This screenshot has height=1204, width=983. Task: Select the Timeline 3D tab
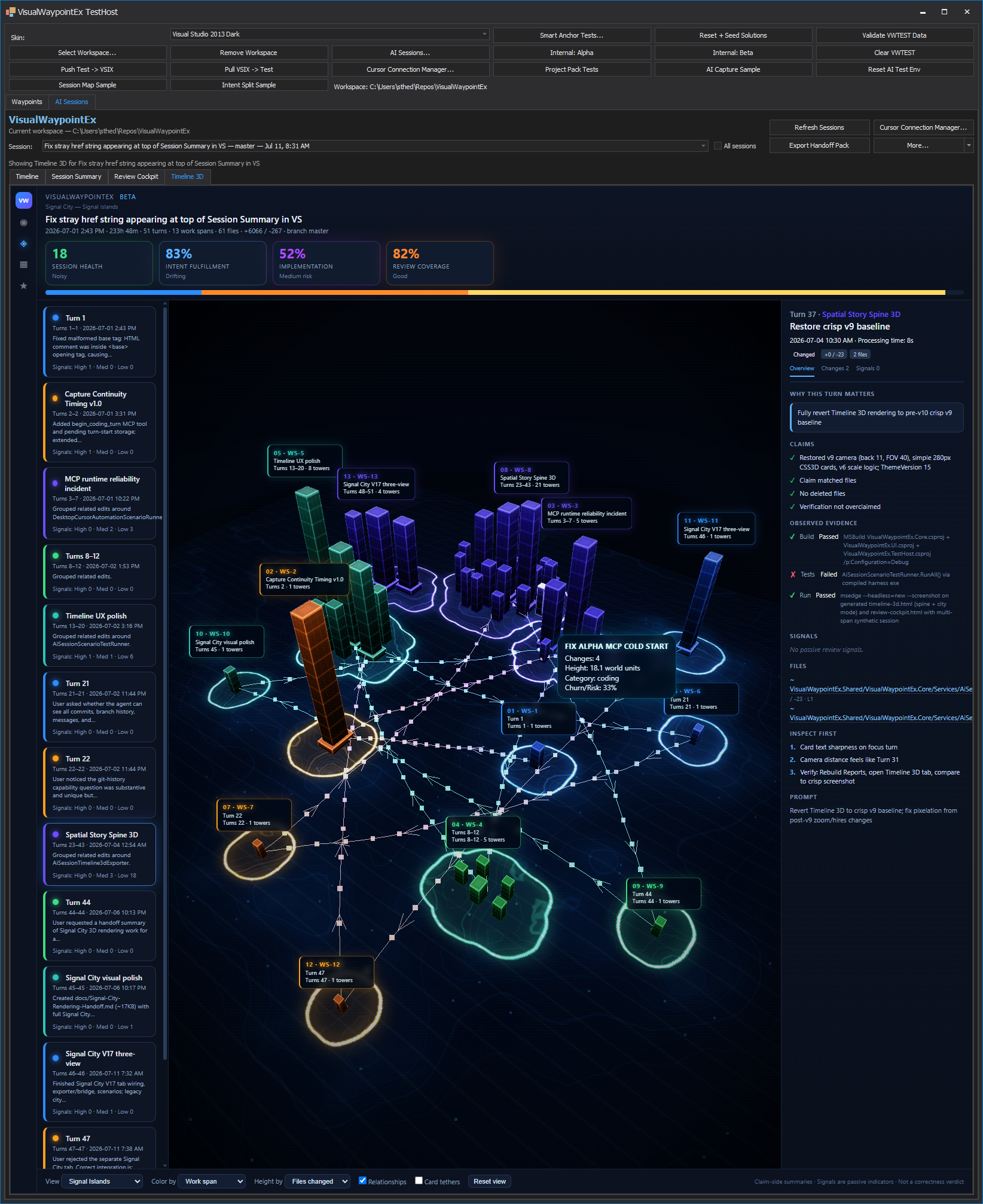[x=187, y=176]
